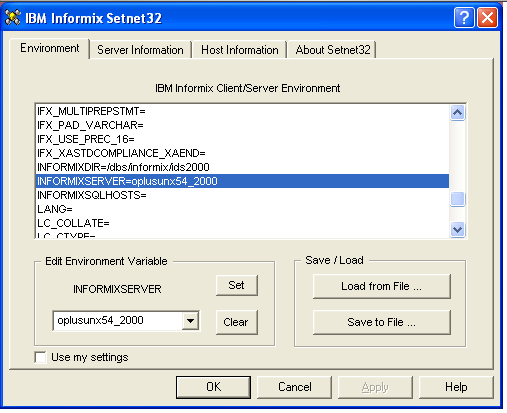Click the Set button
Screen dimensions: 507x413
click(237, 285)
